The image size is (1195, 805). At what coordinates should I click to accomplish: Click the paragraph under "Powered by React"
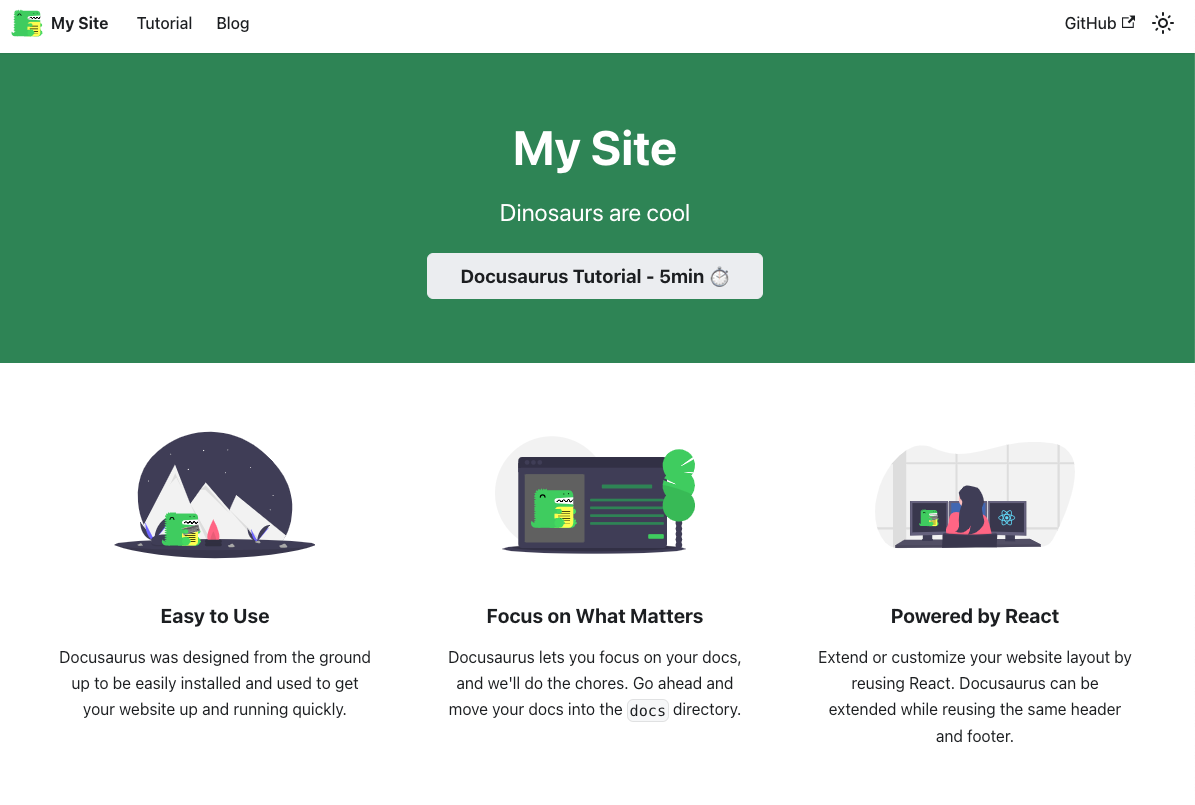tap(974, 697)
